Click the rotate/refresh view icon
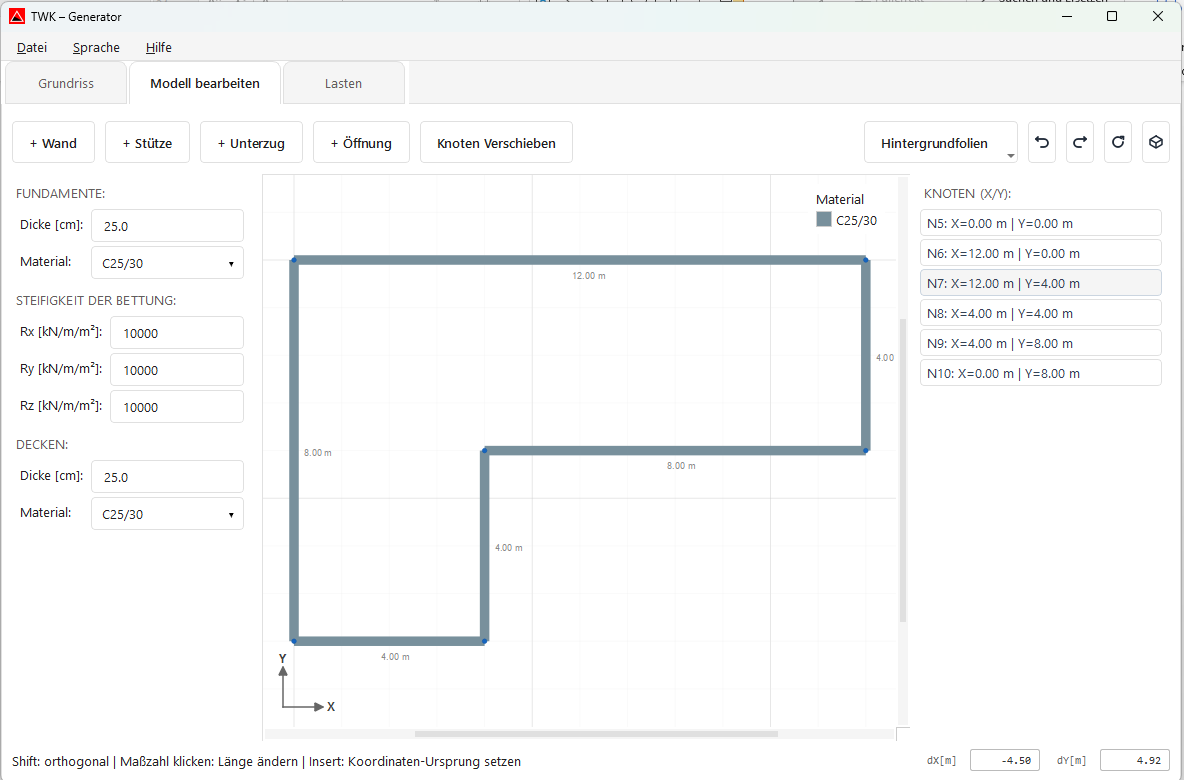 coord(1117,142)
